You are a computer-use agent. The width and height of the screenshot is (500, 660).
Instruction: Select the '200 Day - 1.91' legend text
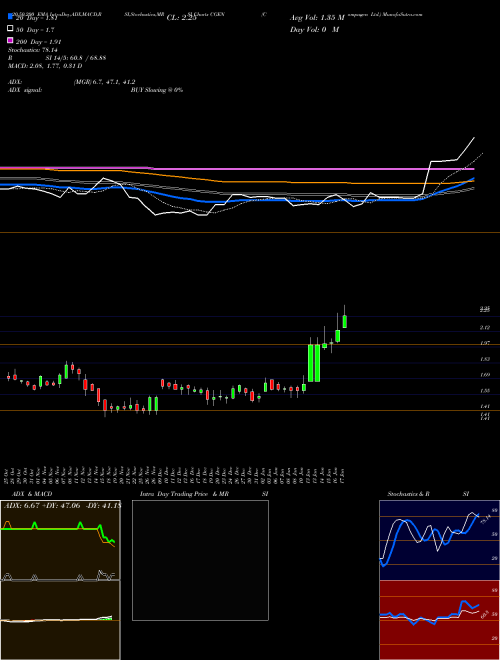coord(39,42)
